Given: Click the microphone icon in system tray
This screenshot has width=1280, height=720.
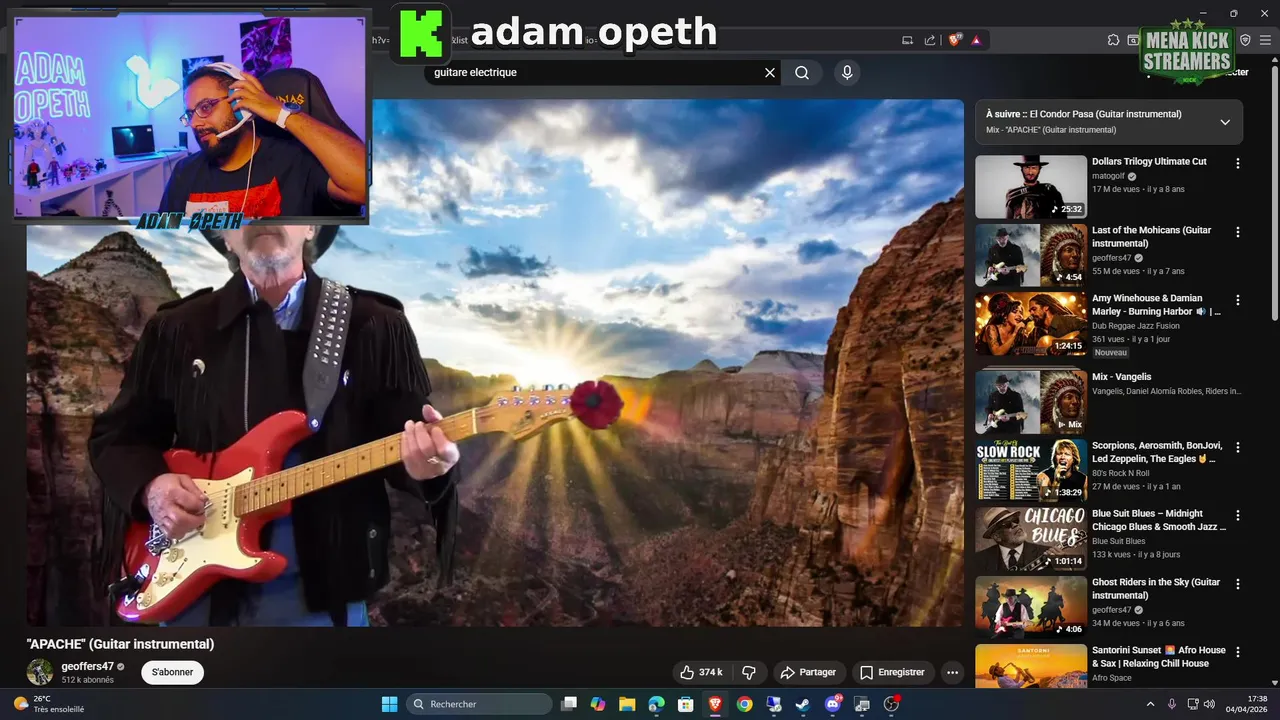Looking at the screenshot, I should 1172,704.
